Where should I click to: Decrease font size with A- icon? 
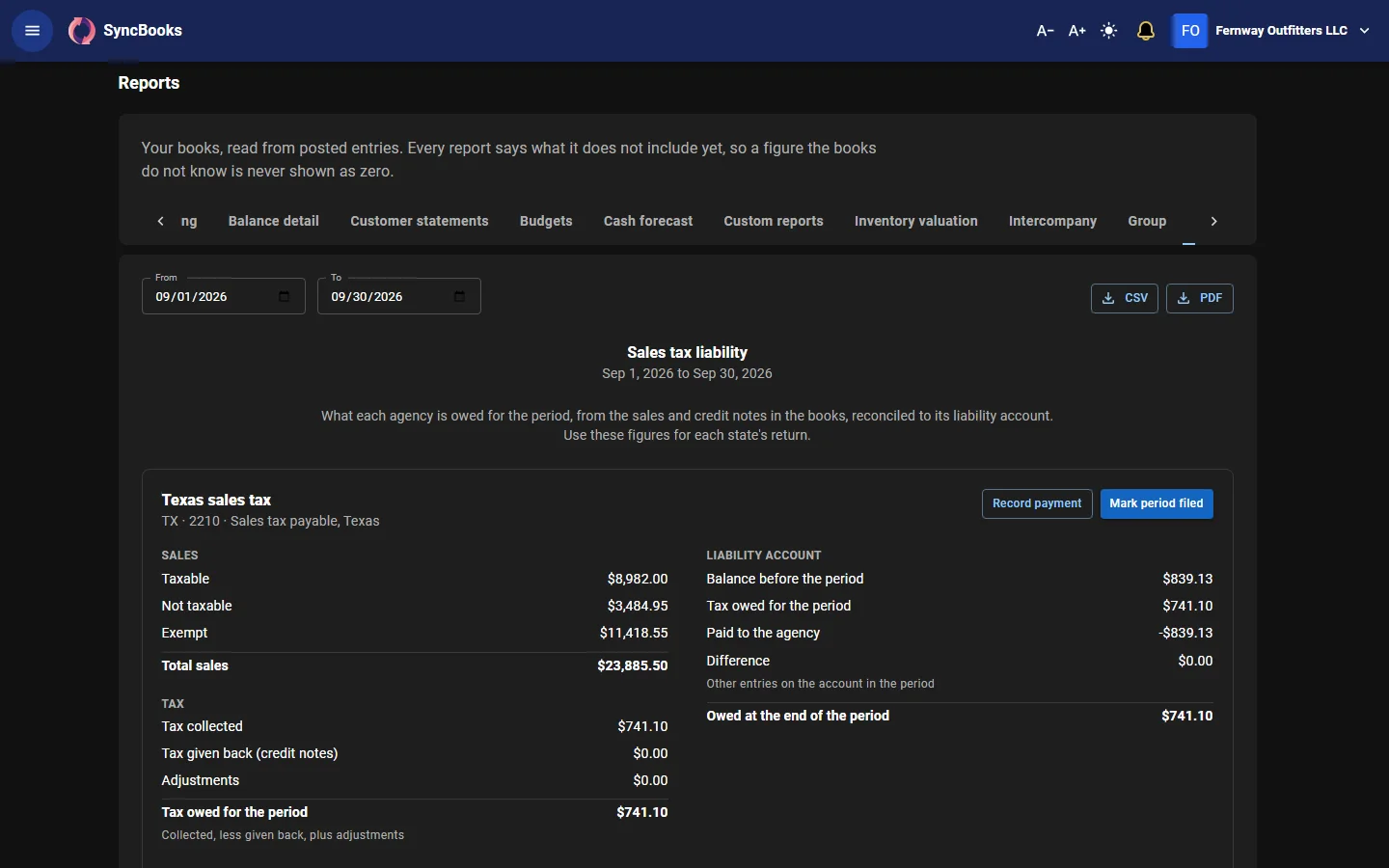[x=1045, y=31]
